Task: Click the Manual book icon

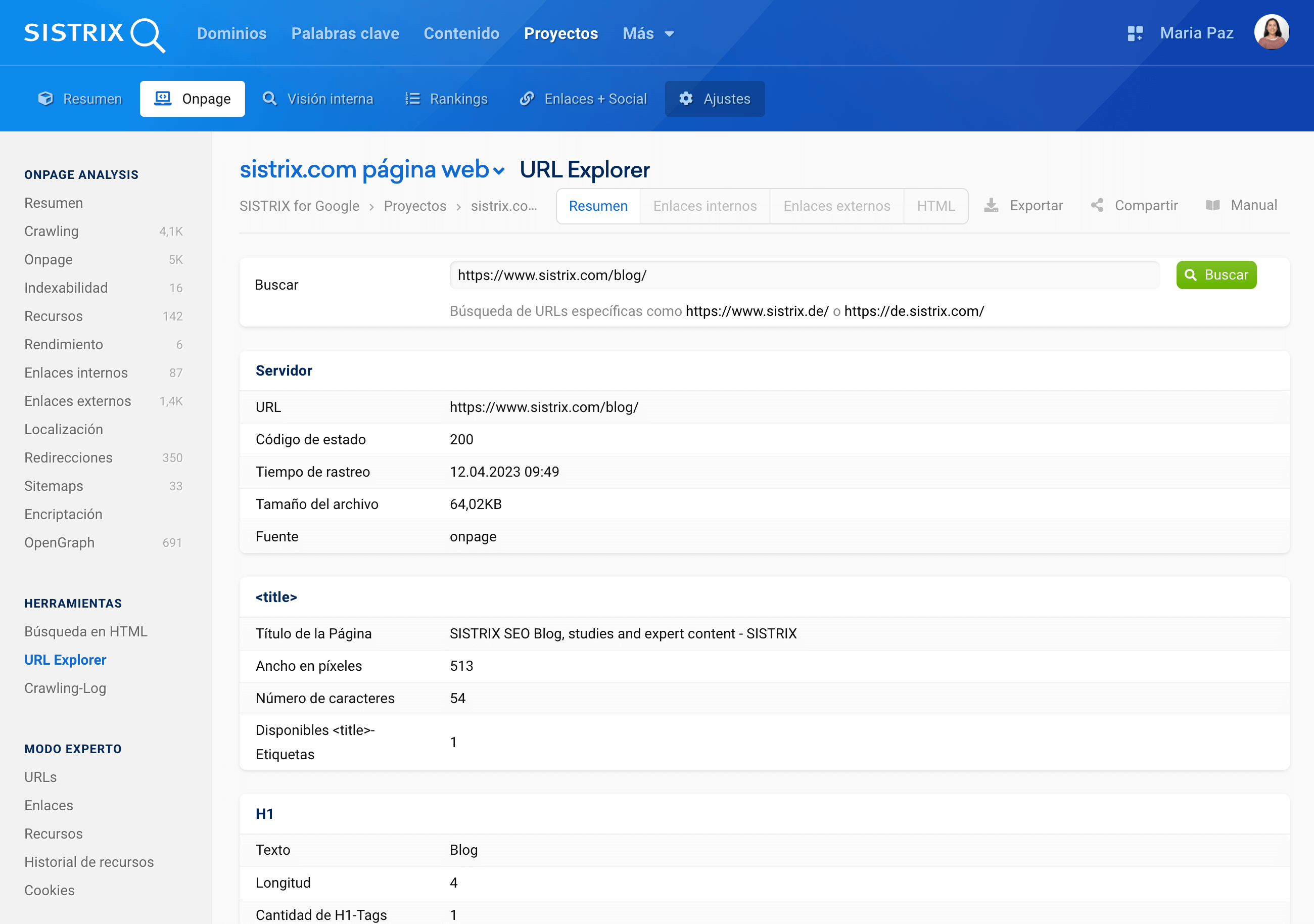Action: tap(1213, 206)
